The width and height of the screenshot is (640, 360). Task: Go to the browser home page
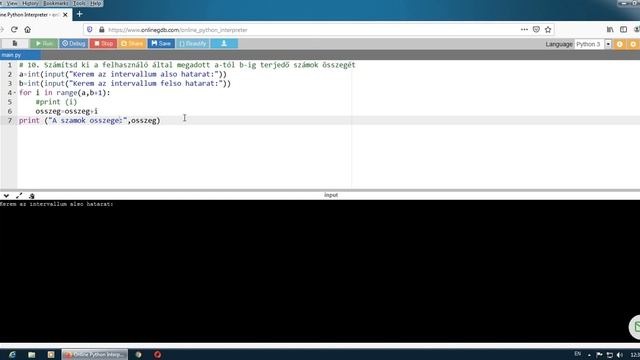[x=27, y=29]
